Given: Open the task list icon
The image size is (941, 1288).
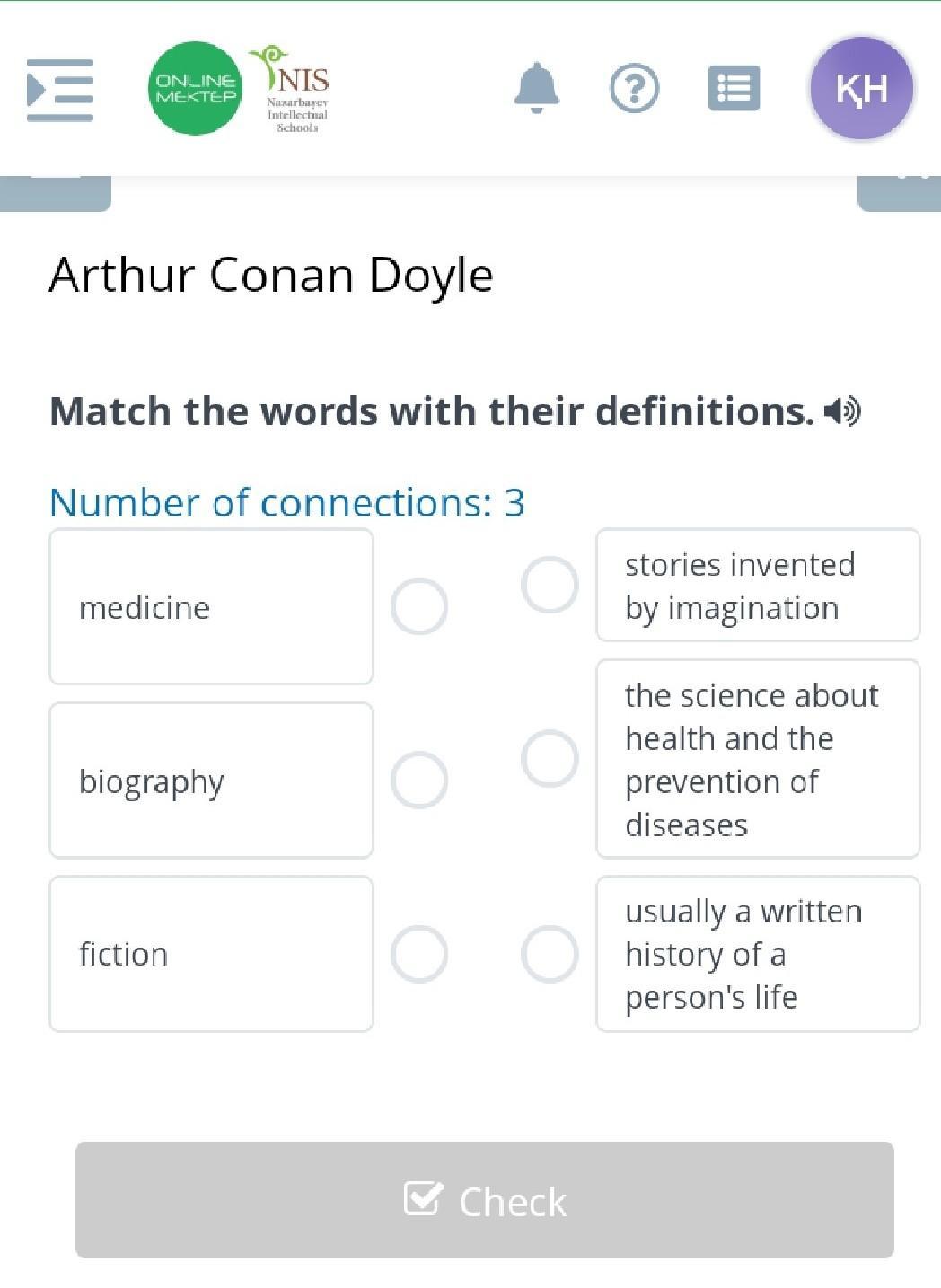Looking at the screenshot, I should point(734,88).
